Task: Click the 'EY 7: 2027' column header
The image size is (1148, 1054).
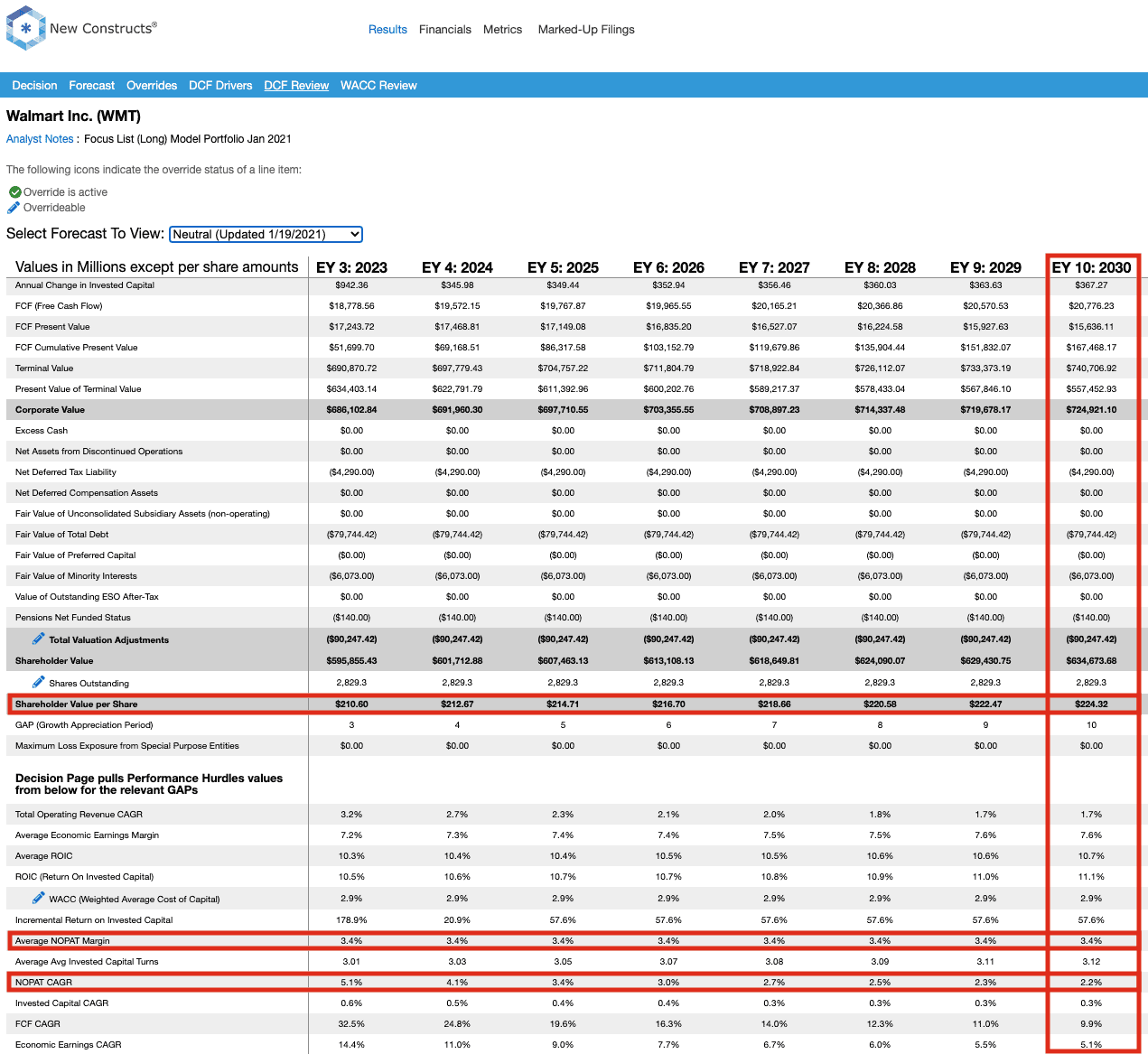Action: tap(774, 267)
